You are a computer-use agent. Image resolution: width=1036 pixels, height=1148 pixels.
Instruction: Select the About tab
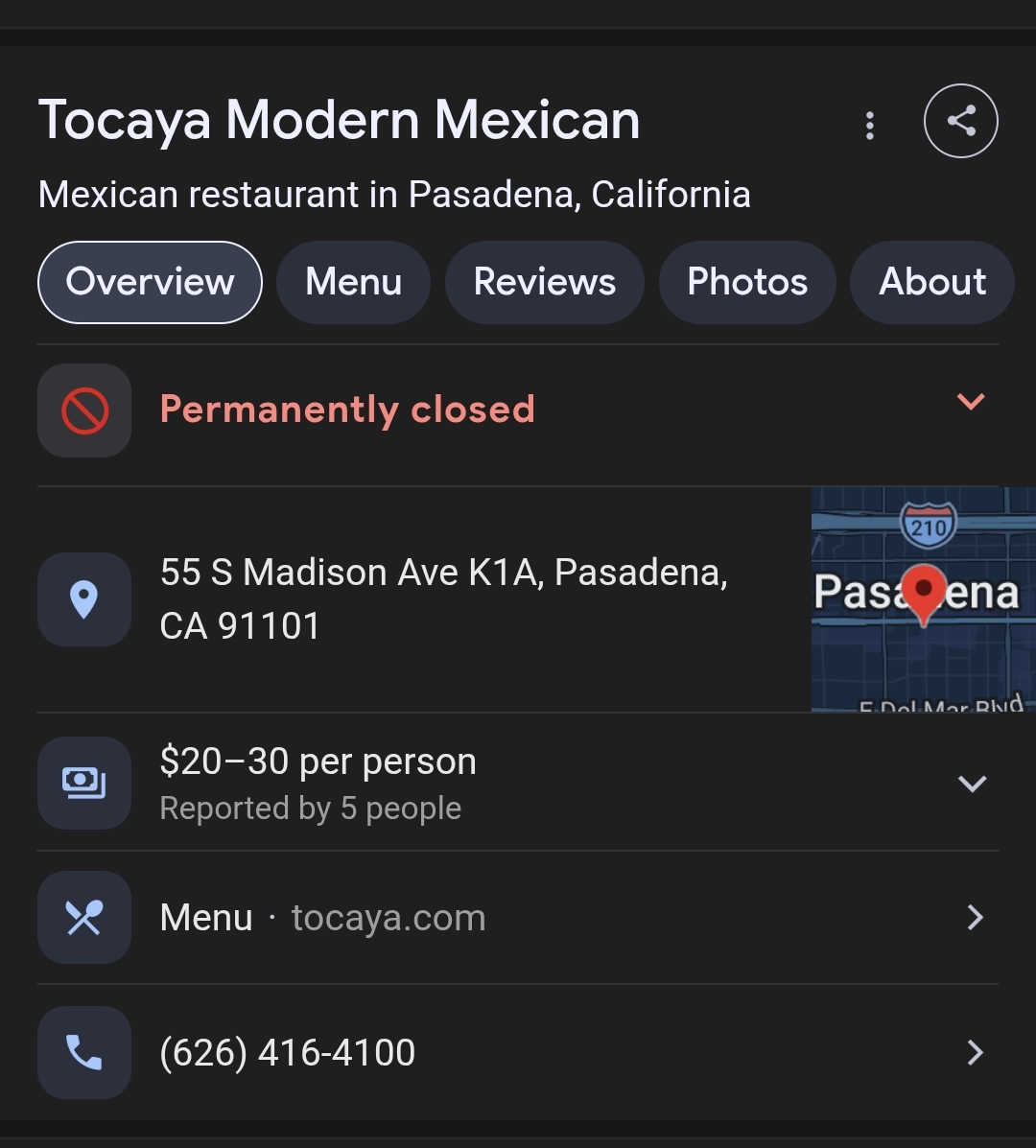click(932, 282)
